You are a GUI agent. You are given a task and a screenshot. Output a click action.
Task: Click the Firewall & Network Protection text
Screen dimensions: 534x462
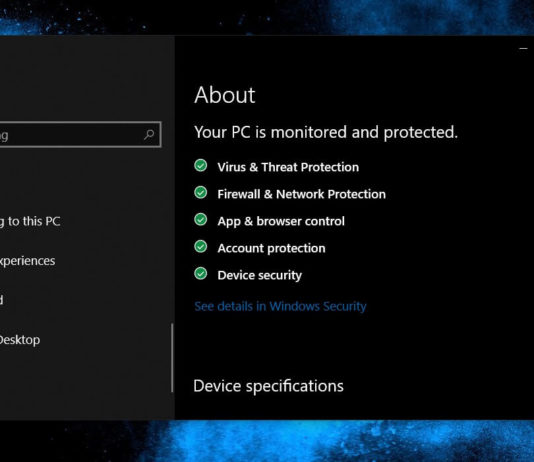coord(301,194)
